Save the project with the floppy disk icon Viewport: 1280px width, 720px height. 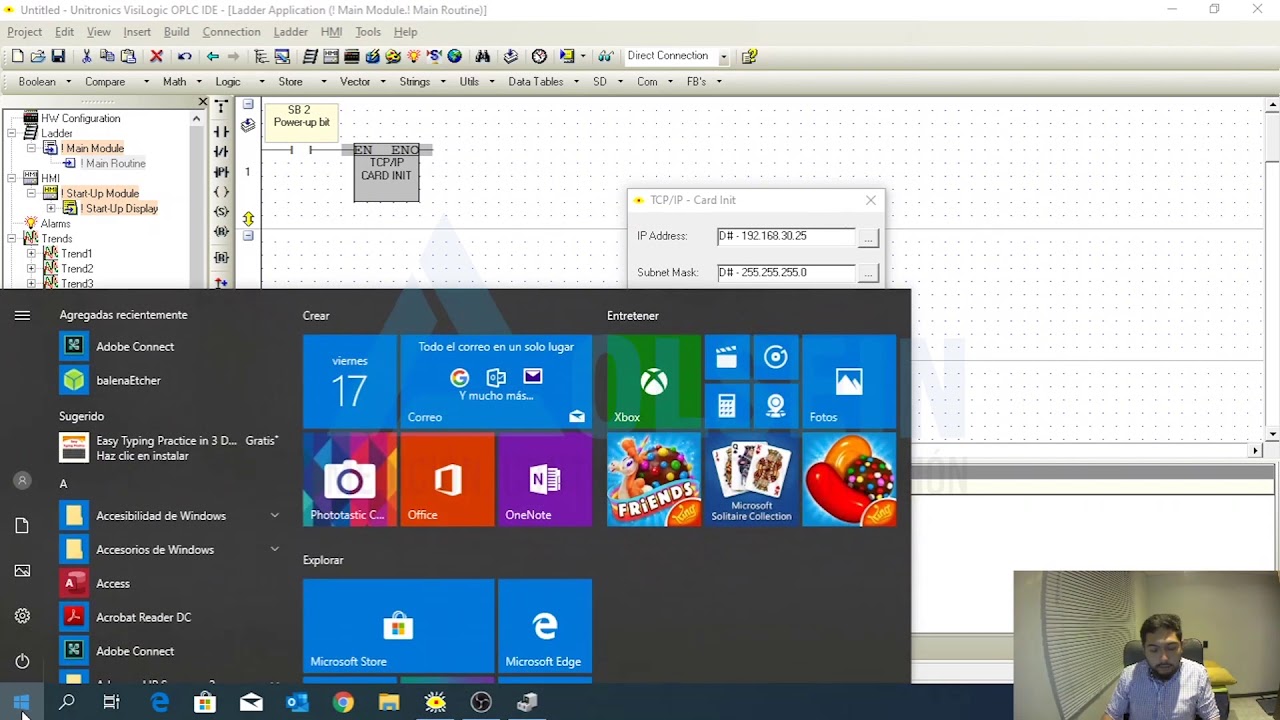coord(58,56)
